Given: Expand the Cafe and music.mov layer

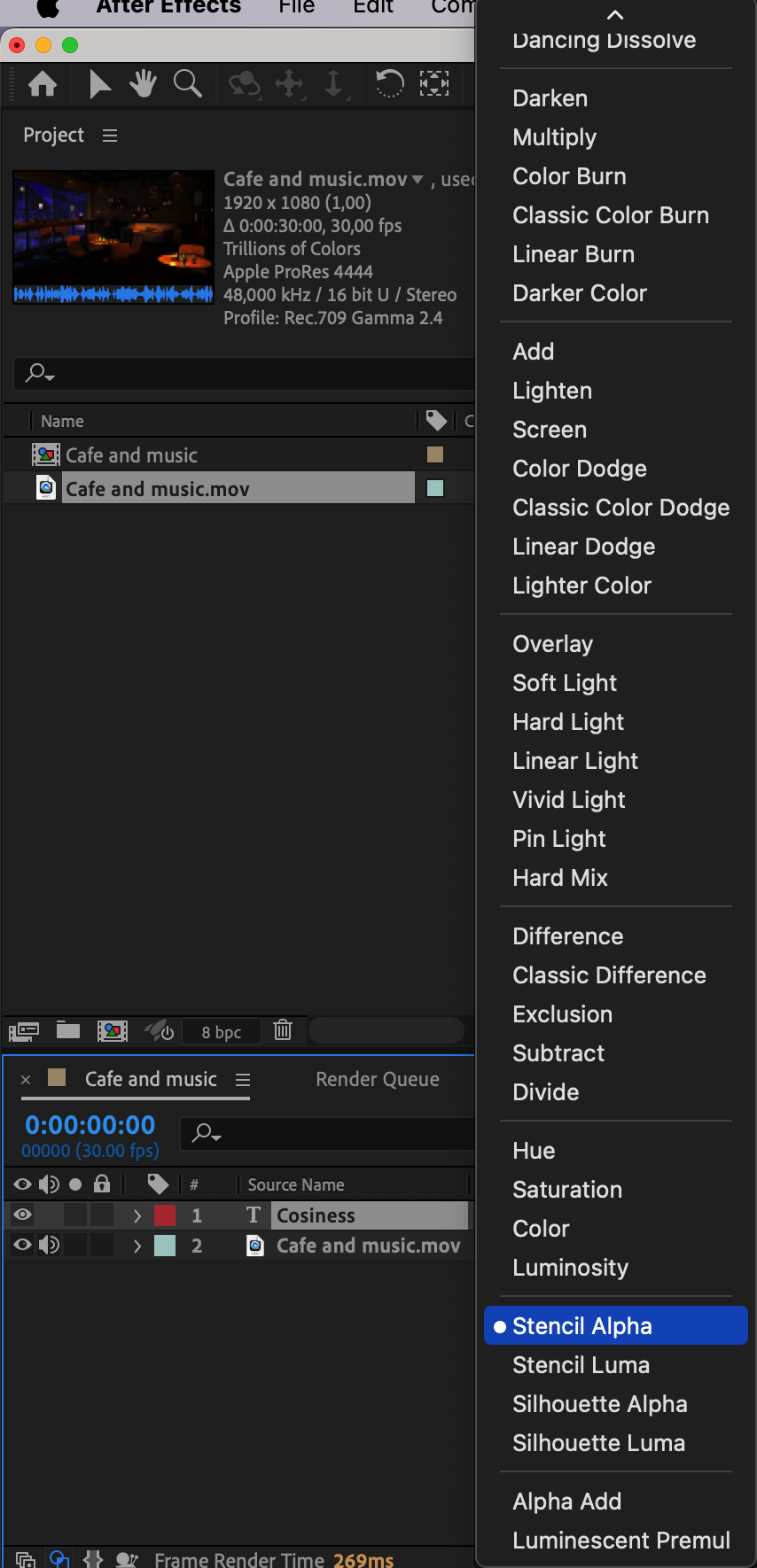Looking at the screenshot, I should pos(137,1246).
